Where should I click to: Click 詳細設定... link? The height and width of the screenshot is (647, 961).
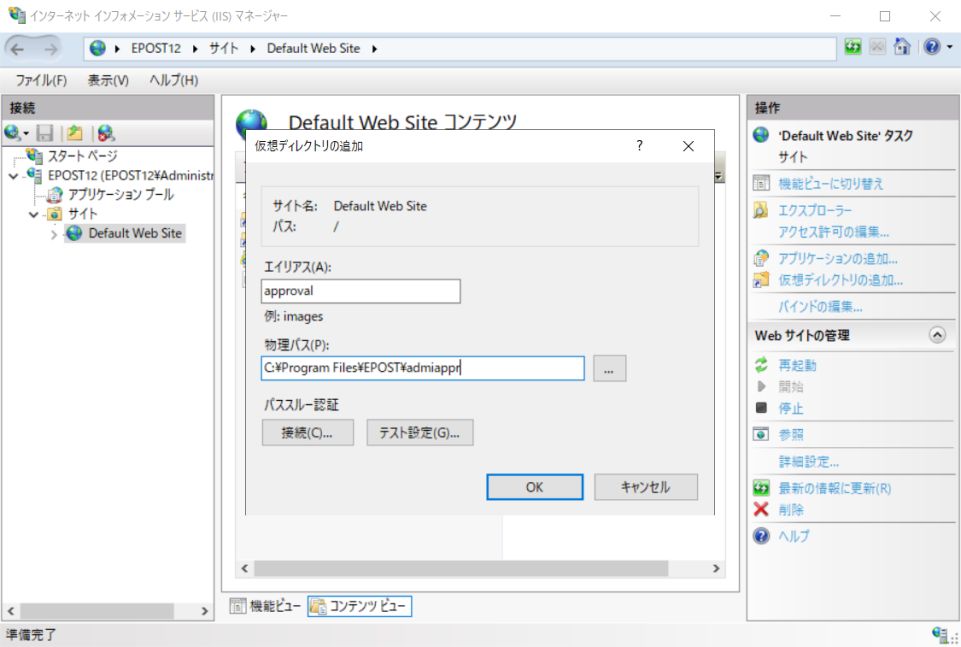point(808,462)
